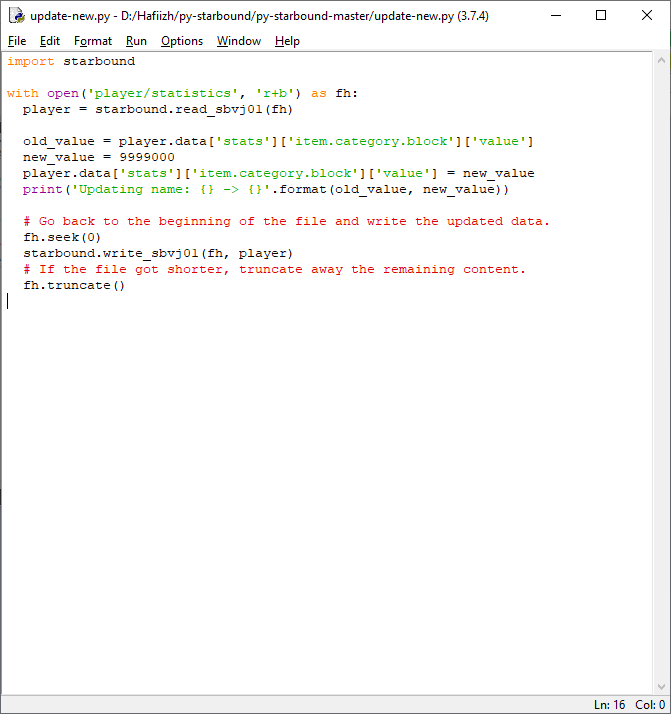This screenshot has height=714, width=671.
Task: Click the scrollbar up arrow
Action: tap(661, 60)
